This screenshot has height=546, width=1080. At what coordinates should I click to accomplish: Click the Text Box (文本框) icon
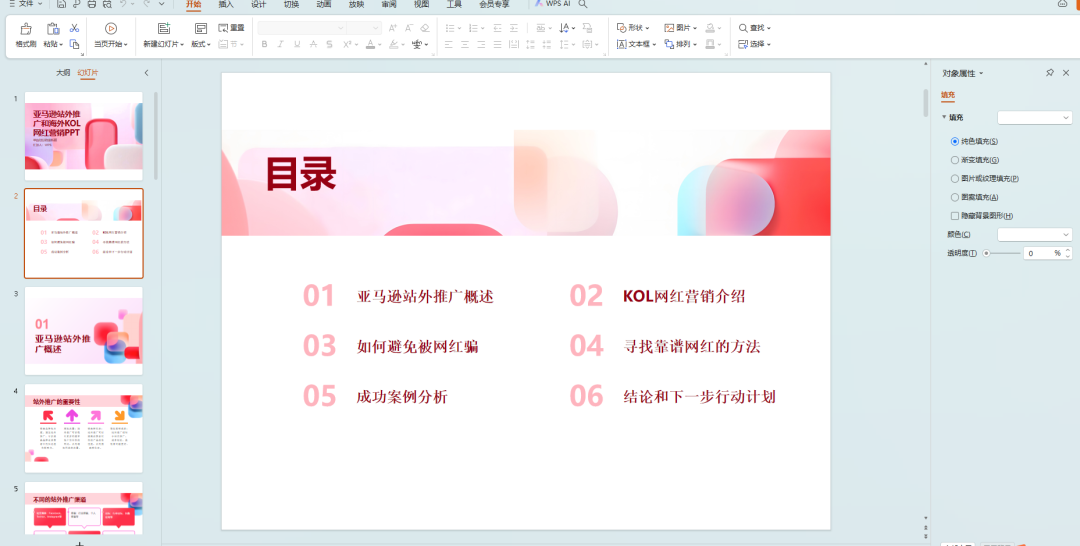621,44
